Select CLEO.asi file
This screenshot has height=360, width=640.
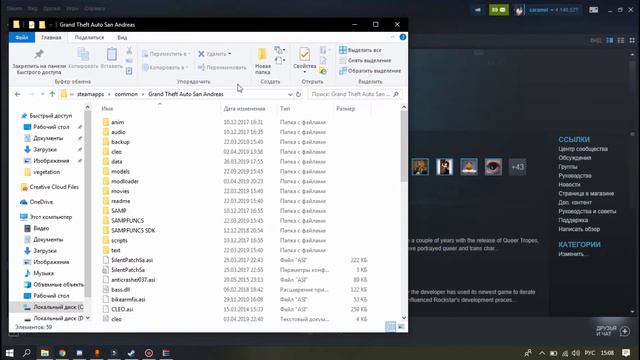point(122,309)
